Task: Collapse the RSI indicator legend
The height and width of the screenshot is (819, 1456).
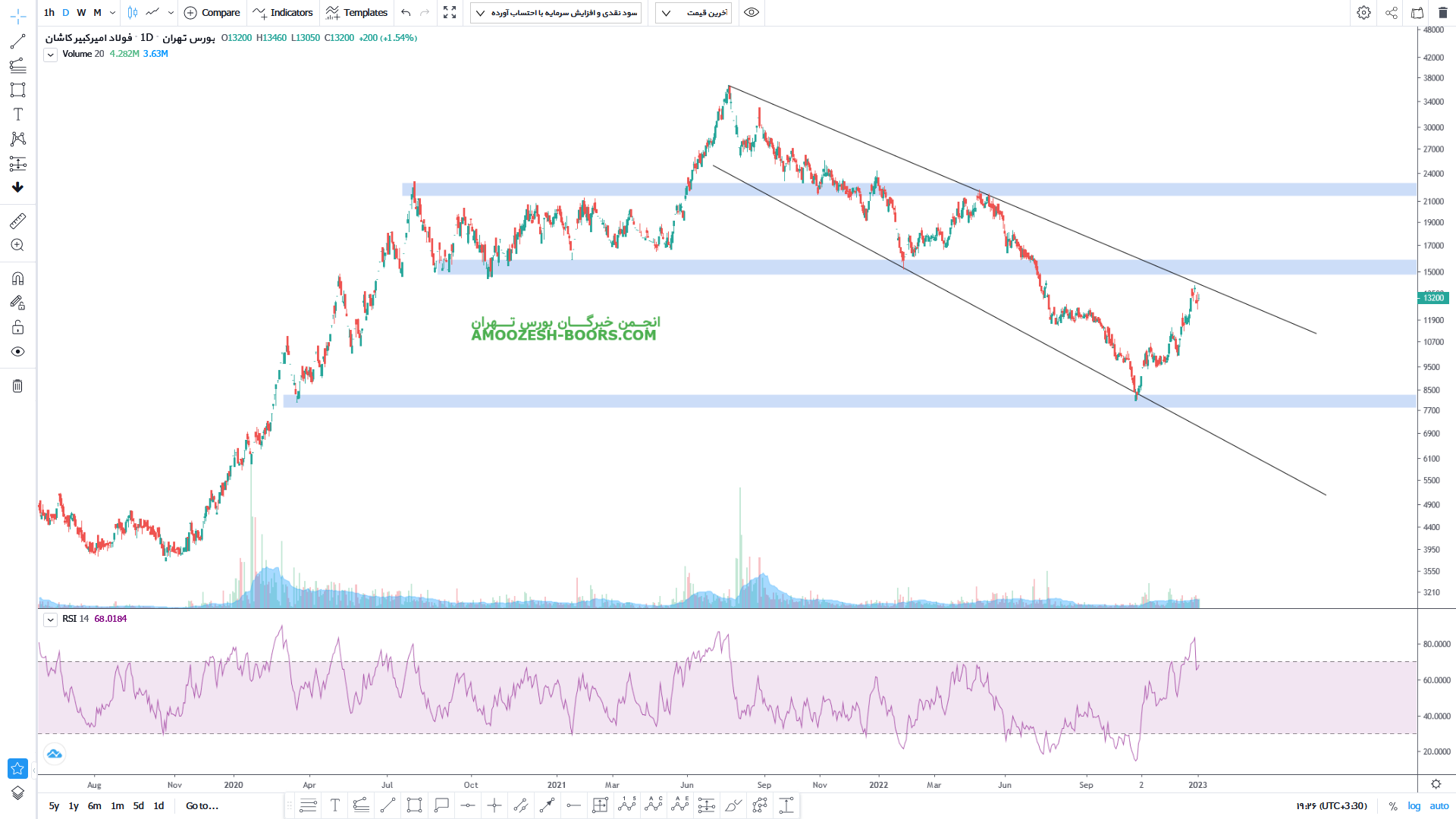Action: pyautogui.click(x=50, y=620)
